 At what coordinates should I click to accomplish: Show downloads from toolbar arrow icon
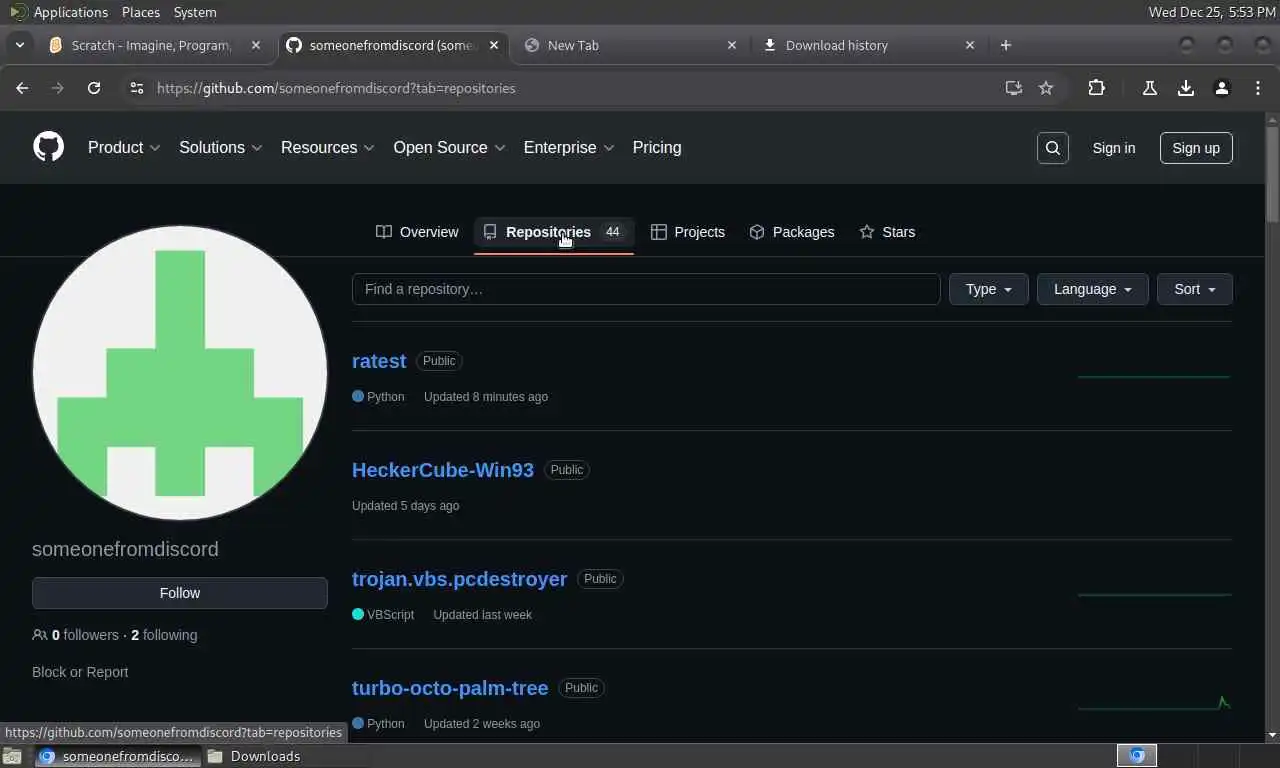point(1186,88)
